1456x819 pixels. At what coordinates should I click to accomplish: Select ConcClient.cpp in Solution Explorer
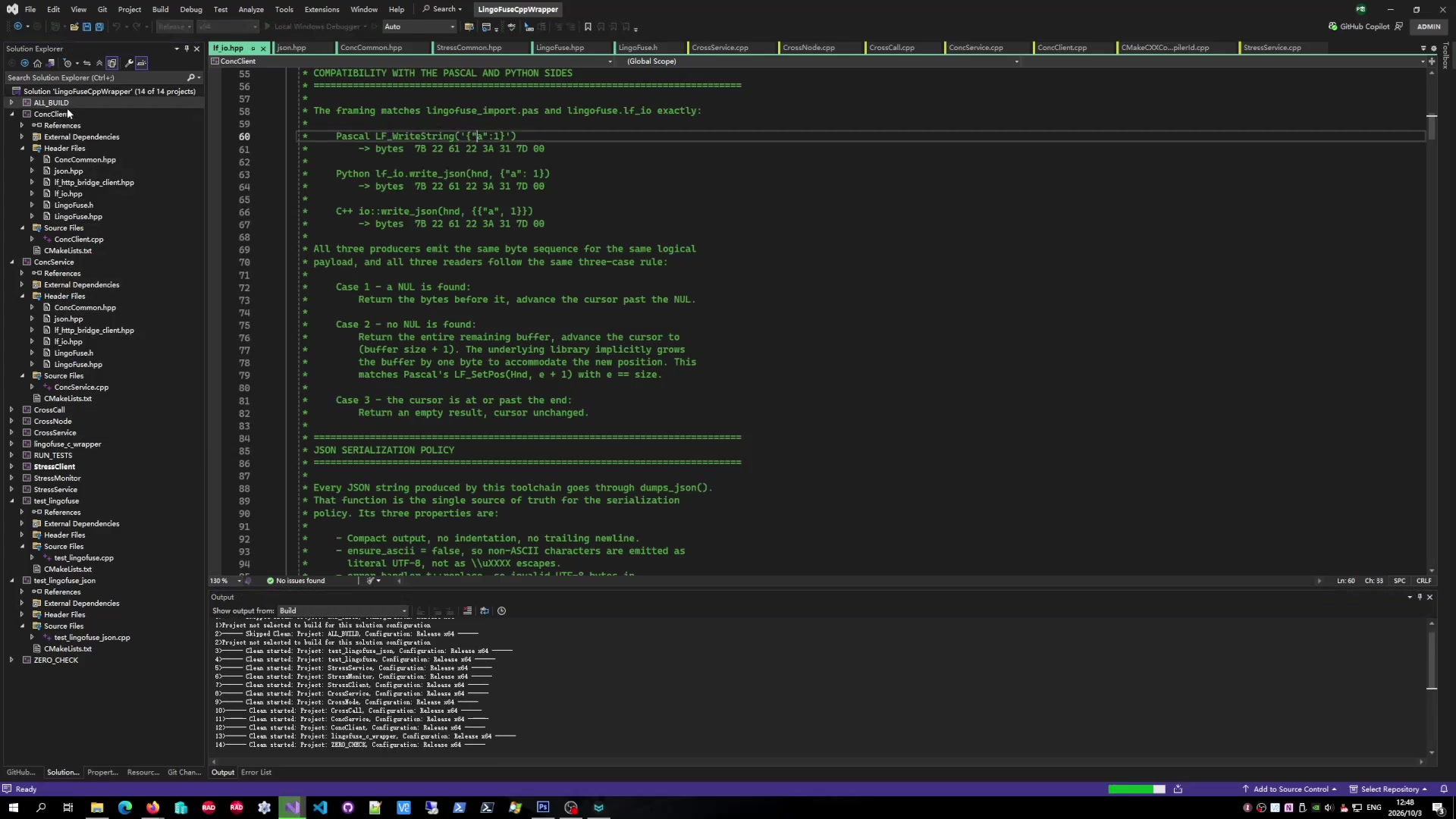pos(79,240)
